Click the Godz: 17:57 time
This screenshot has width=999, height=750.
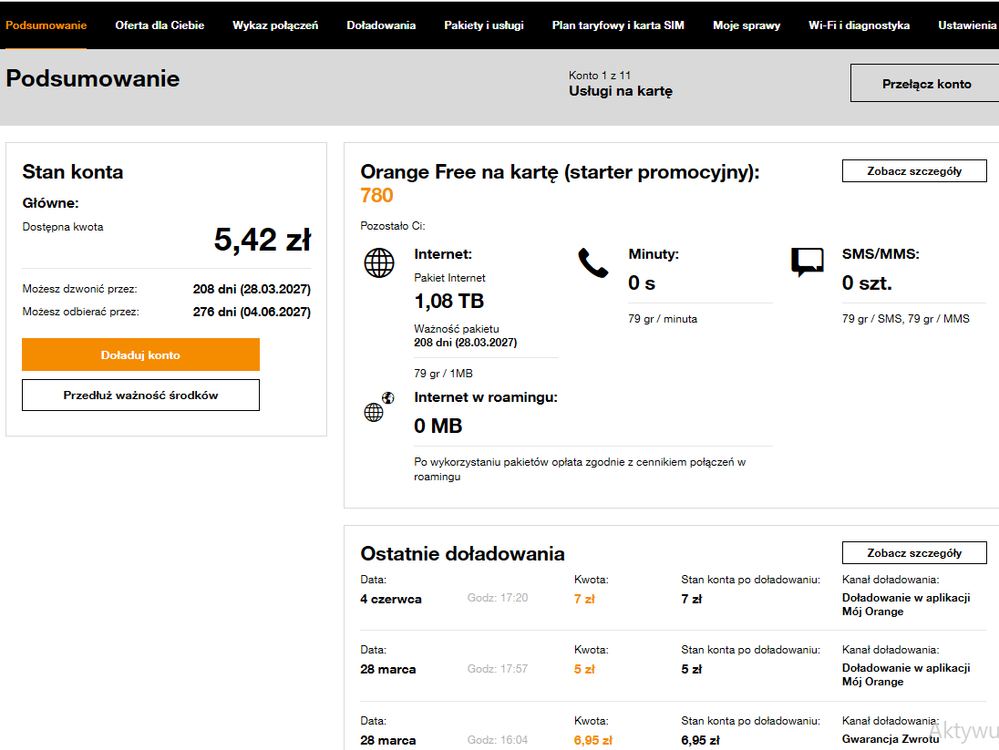pos(498,668)
